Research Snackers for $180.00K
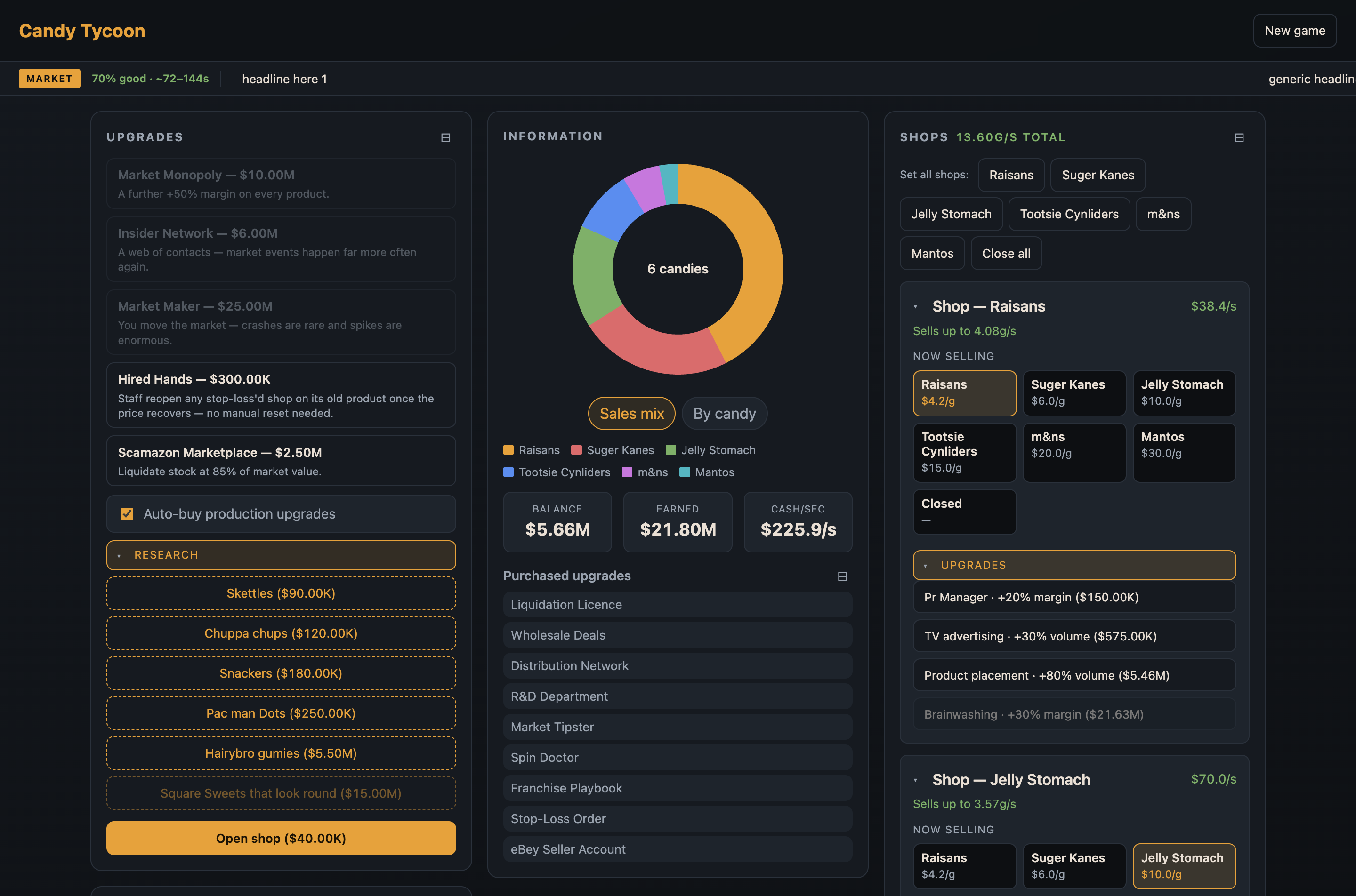 (x=281, y=673)
